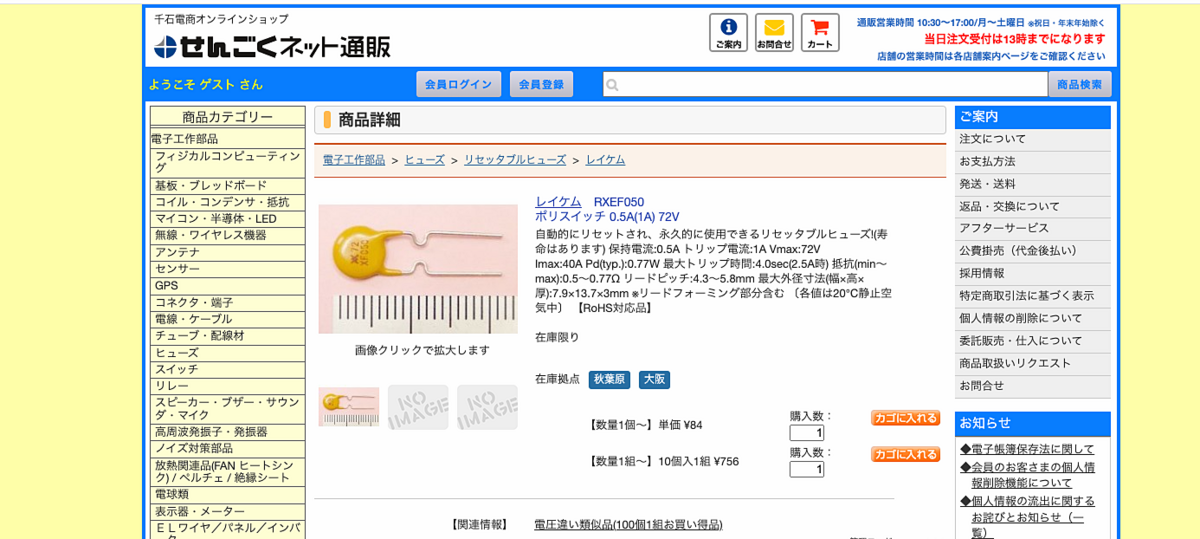Open 電圧違い類似品 related link
The image size is (1200, 539).
tap(628, 524)
